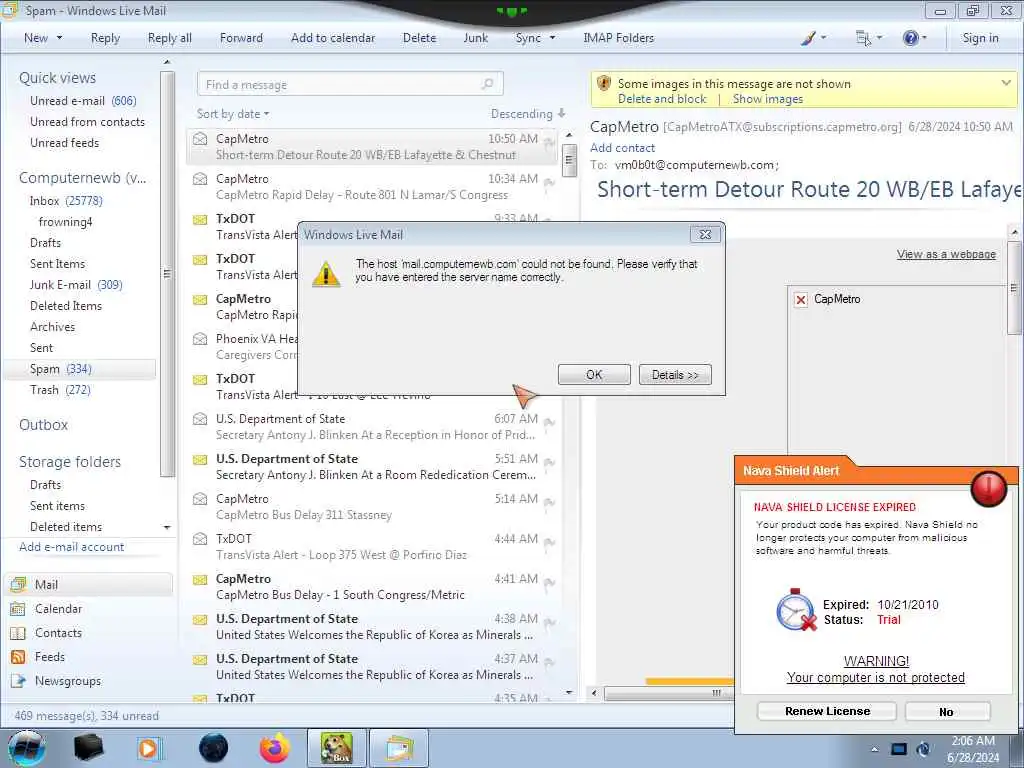The image size is (1024, 768).
Task: Select the Mail icon in navigation
Action: point(18,584)
